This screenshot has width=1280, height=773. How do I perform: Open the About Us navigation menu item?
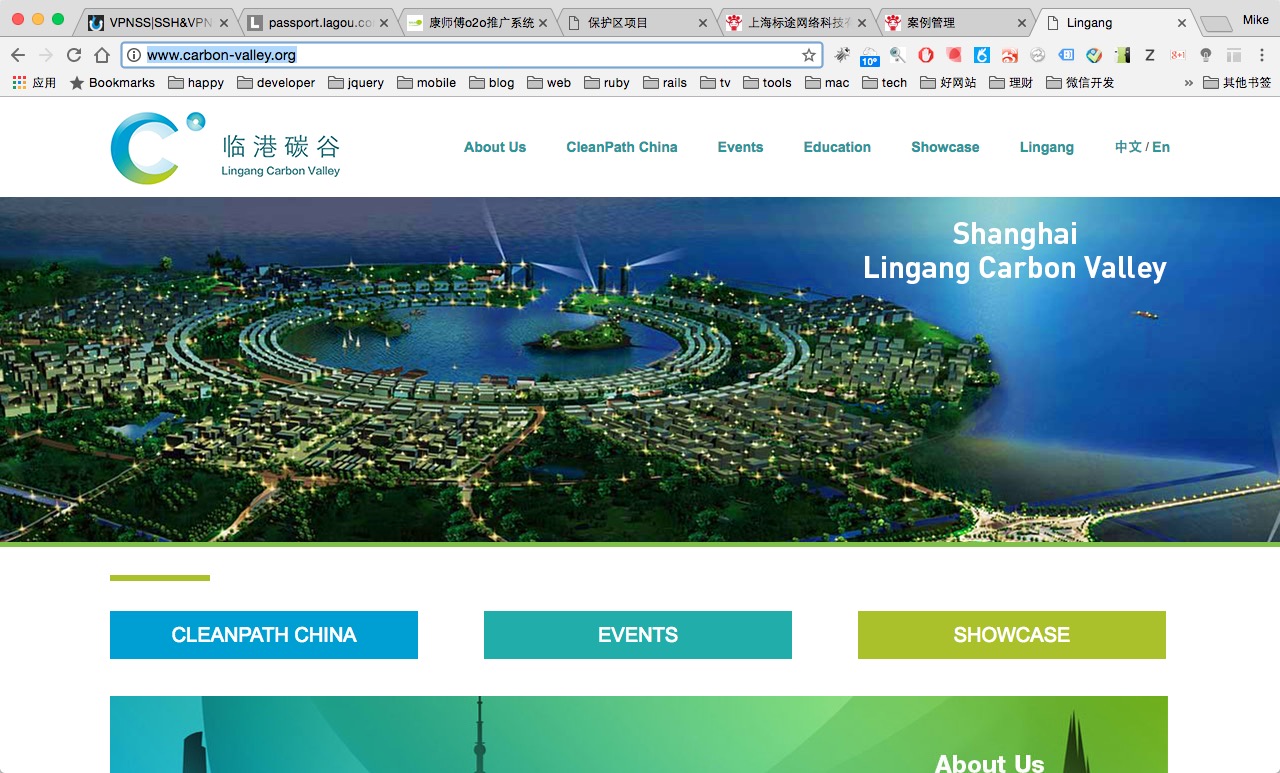[494, 147]
